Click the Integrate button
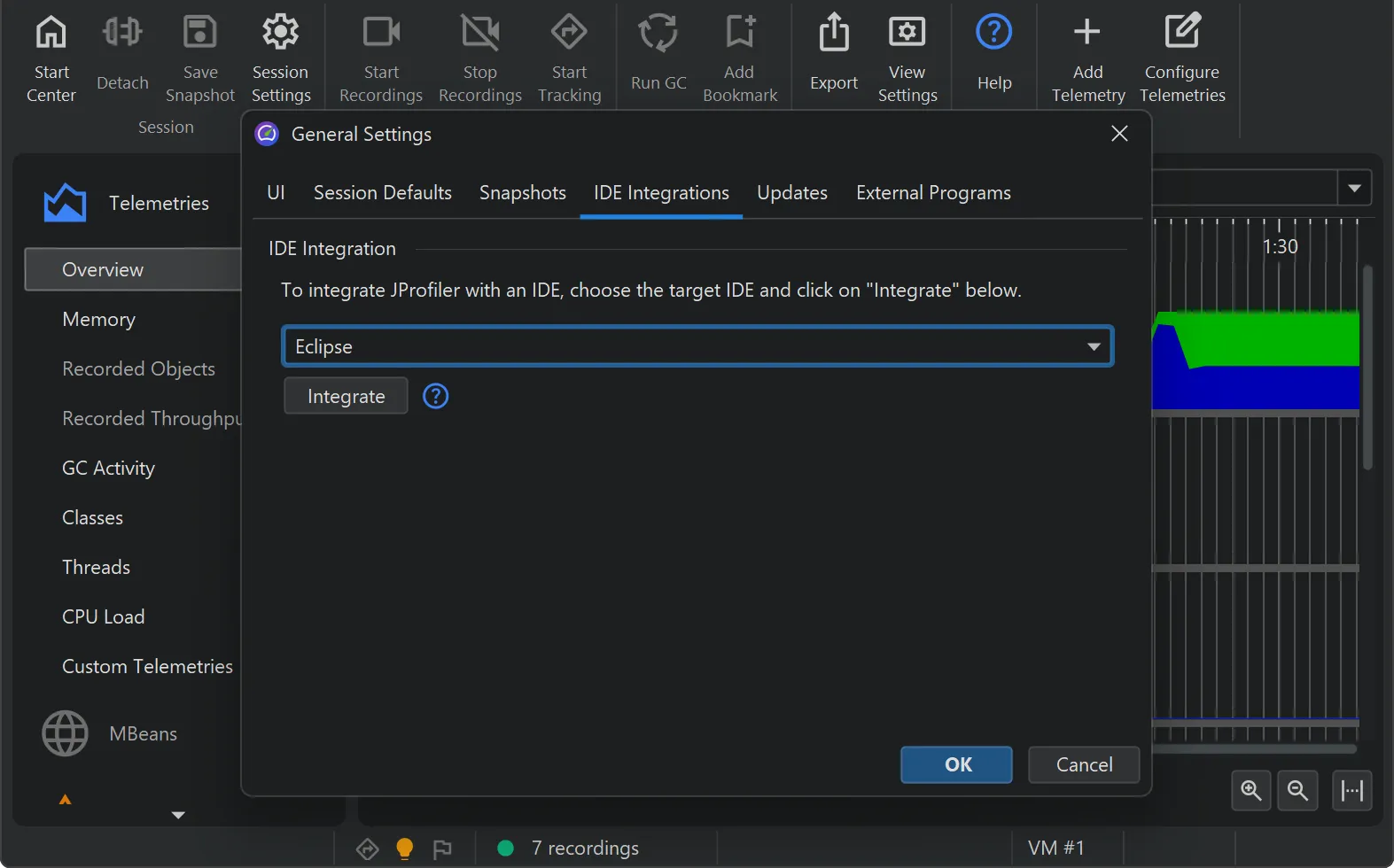Viewport: 1394px width, 868px height. pos(346,396)
